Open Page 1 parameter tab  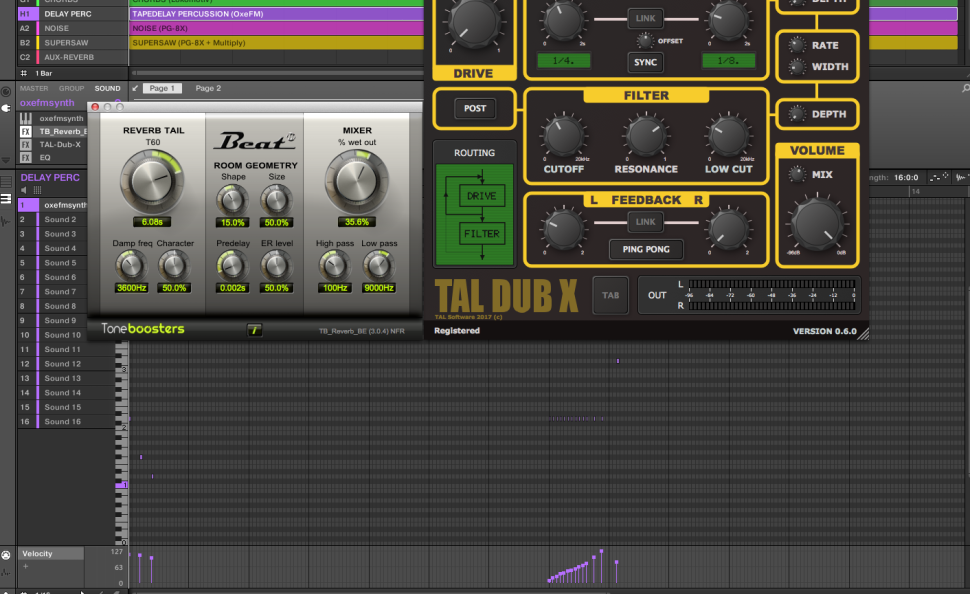point(162,88)
